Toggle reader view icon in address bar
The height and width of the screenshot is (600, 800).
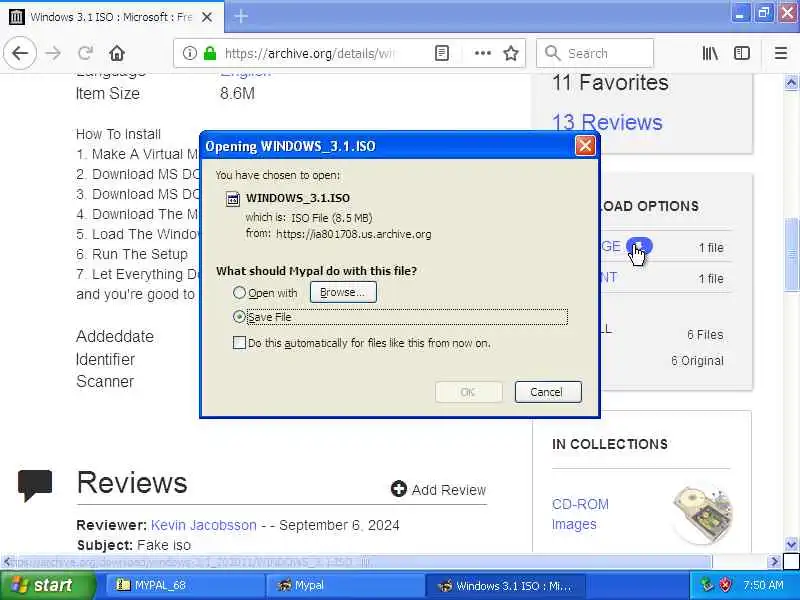click(442, 53)
